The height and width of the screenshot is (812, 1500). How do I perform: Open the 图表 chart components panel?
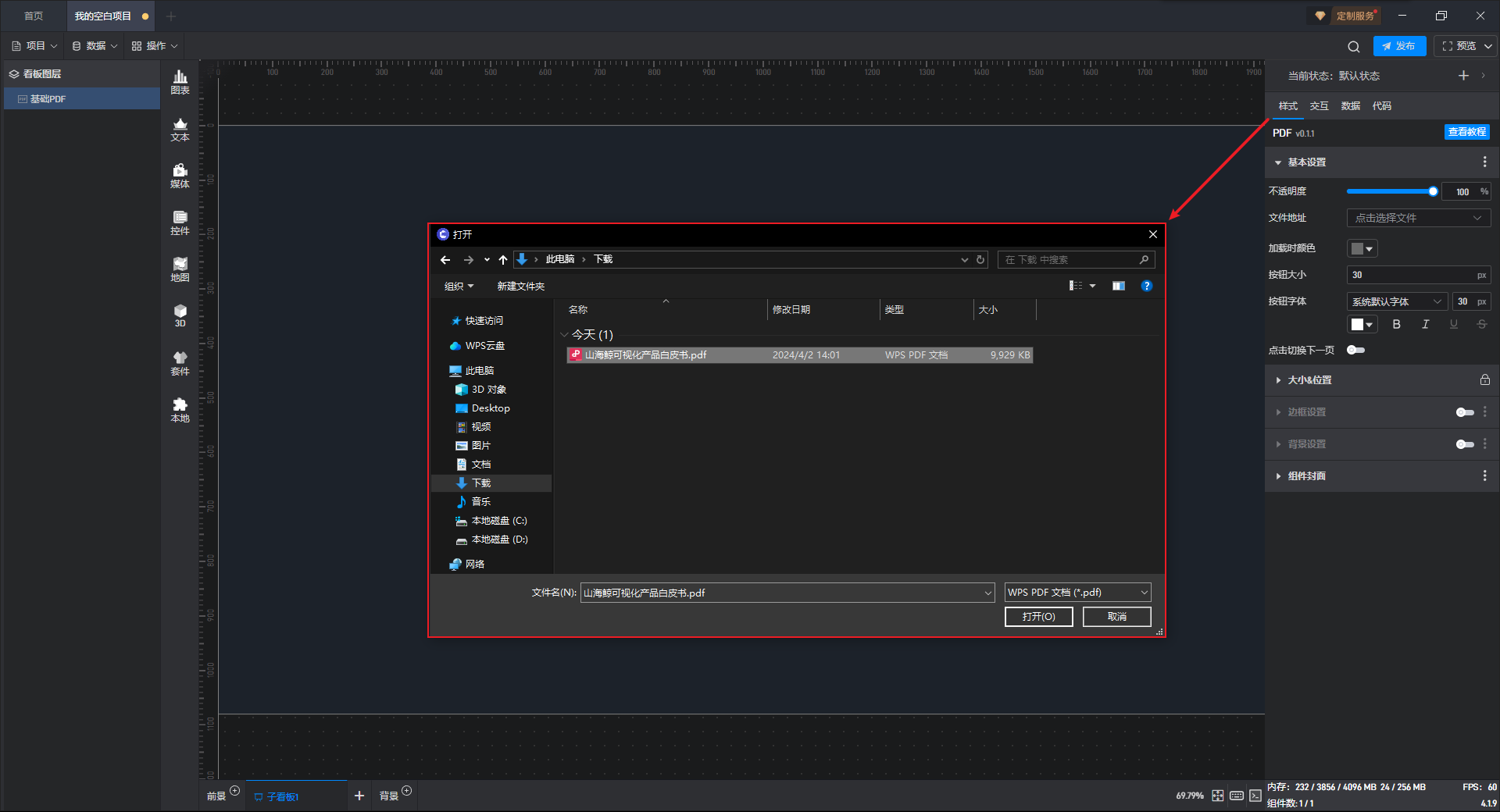pos(180,81)
